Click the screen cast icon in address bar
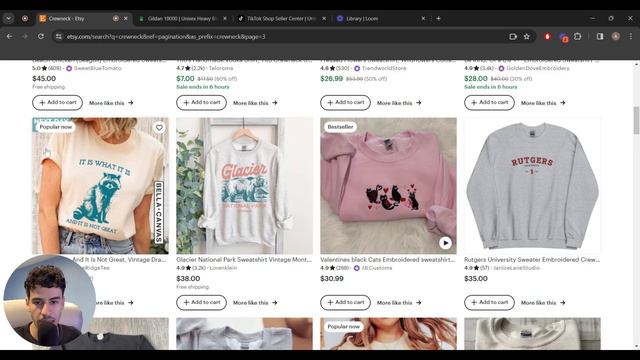 (513, 36)
